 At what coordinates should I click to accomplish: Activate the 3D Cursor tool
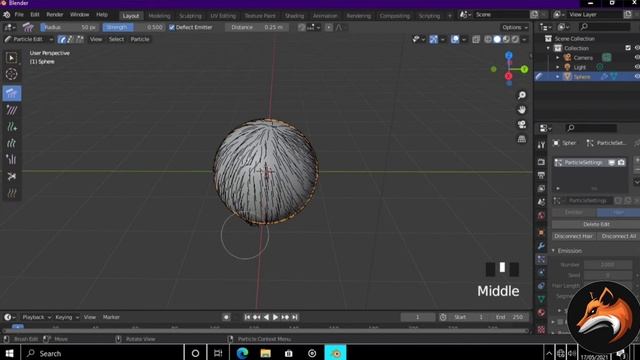12,74
